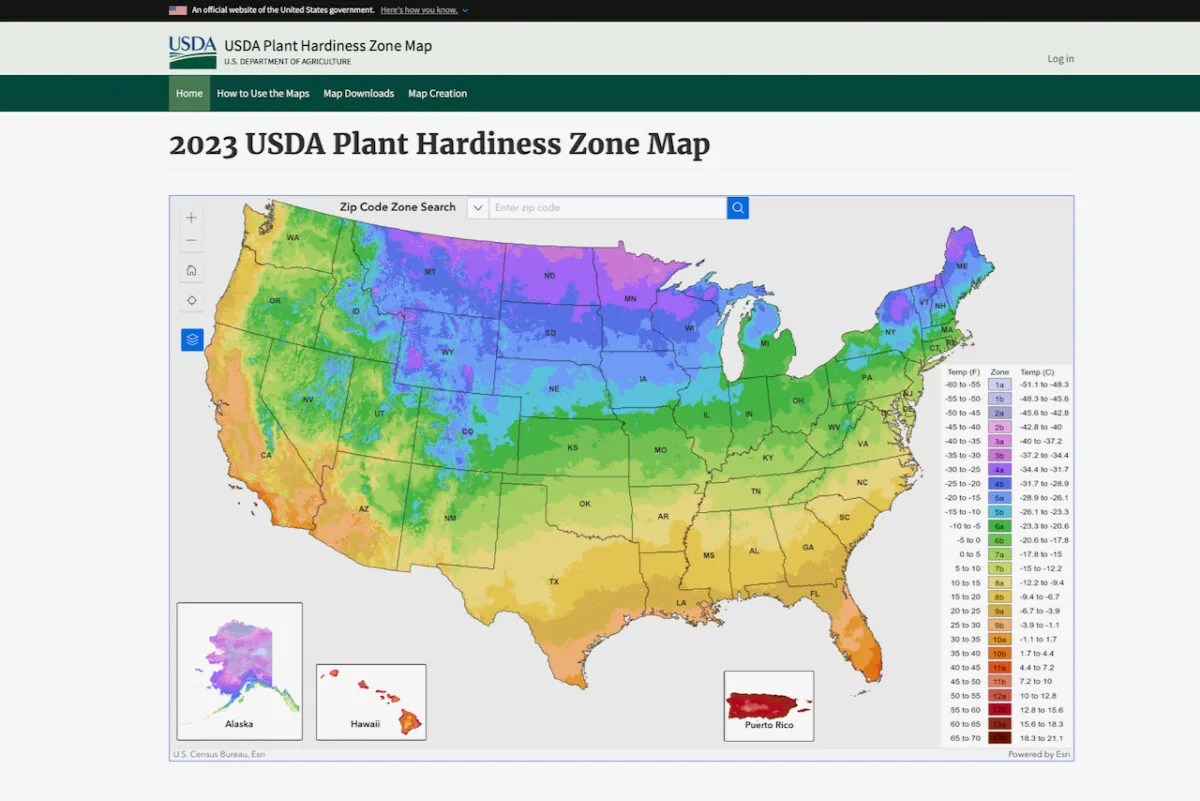
Task: Click the U.S. flag in the official banner
Action: [178, 11]
